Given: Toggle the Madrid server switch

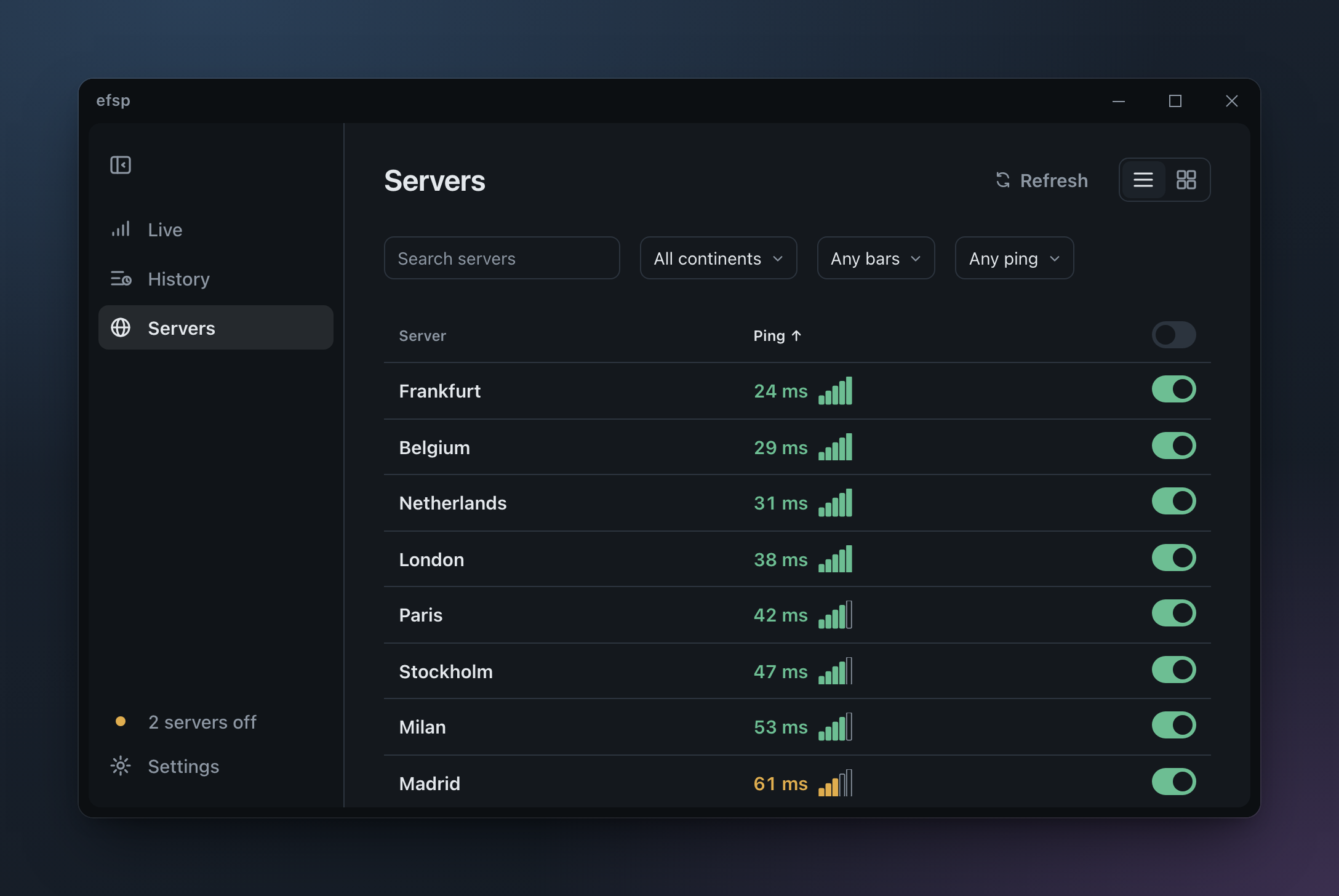Looking at the screenshot, I should click(1173, 782).
